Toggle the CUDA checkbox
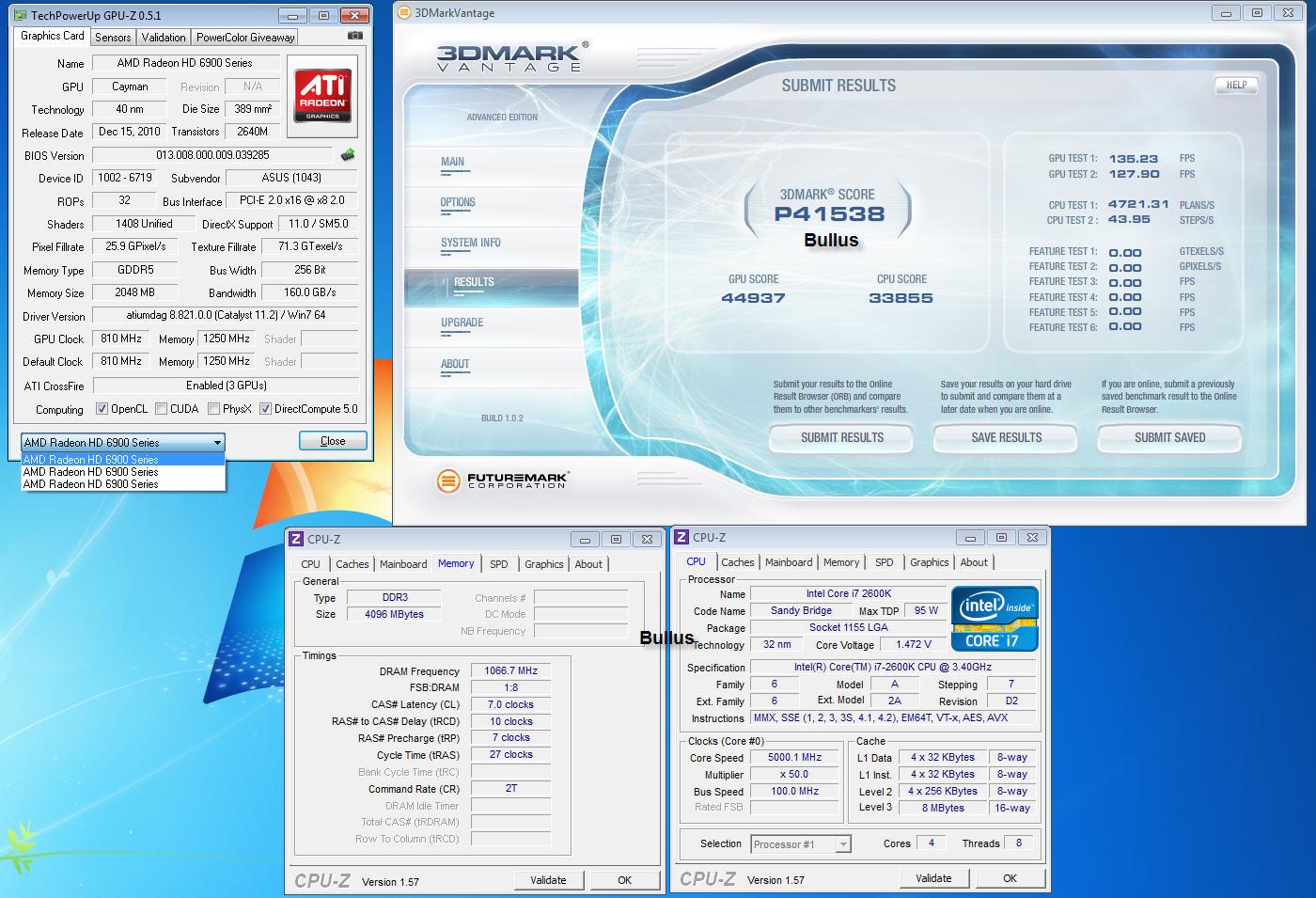The height and width of the screenshot is (898, 1316). point(161,409)
